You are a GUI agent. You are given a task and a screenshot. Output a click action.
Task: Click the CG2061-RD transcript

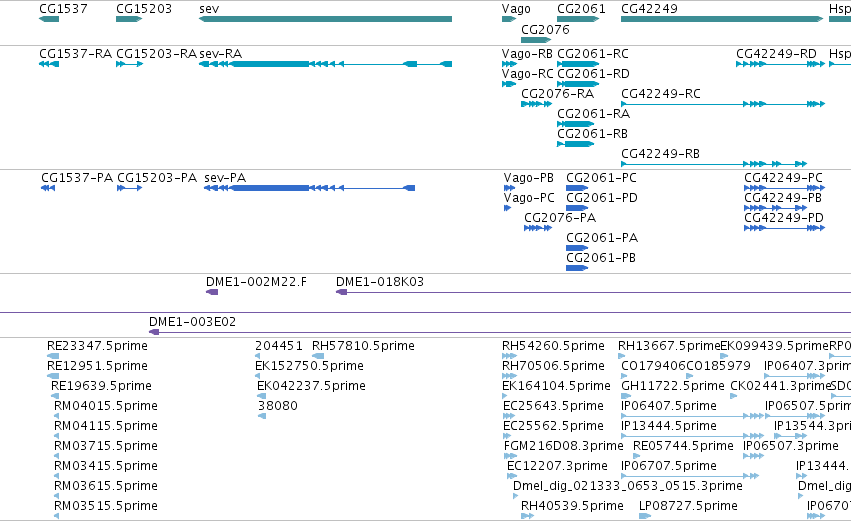[578, 84]
